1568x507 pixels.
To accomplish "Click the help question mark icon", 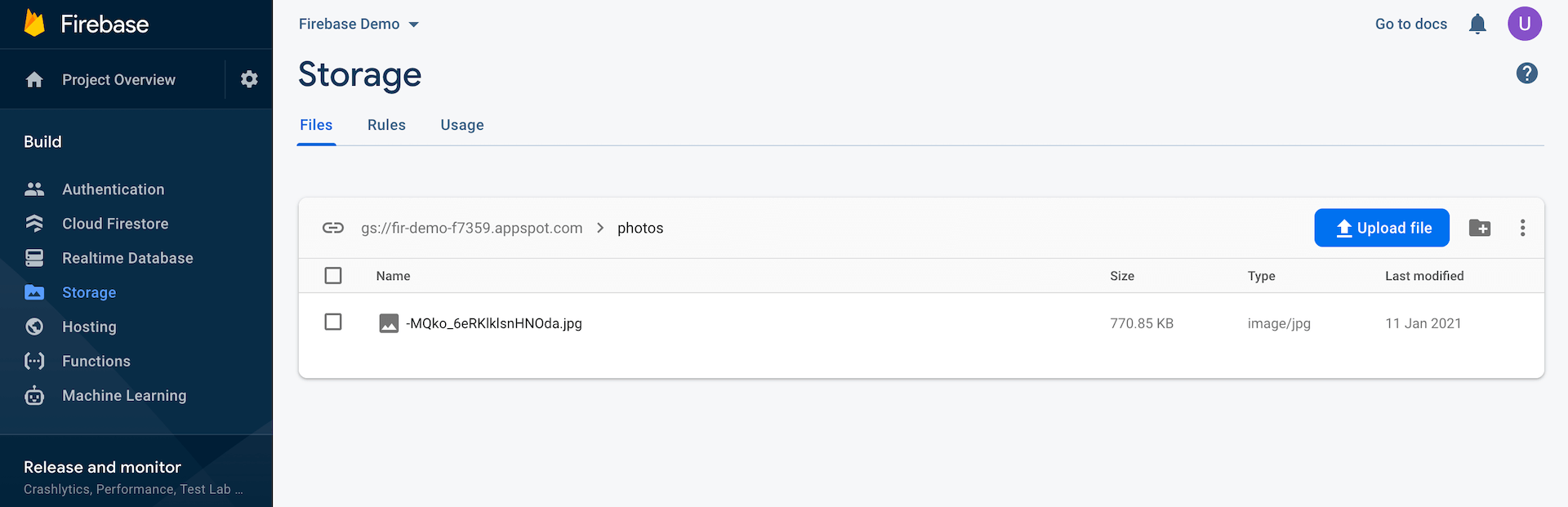I will pyautogui.click(x=1526, y=73).
